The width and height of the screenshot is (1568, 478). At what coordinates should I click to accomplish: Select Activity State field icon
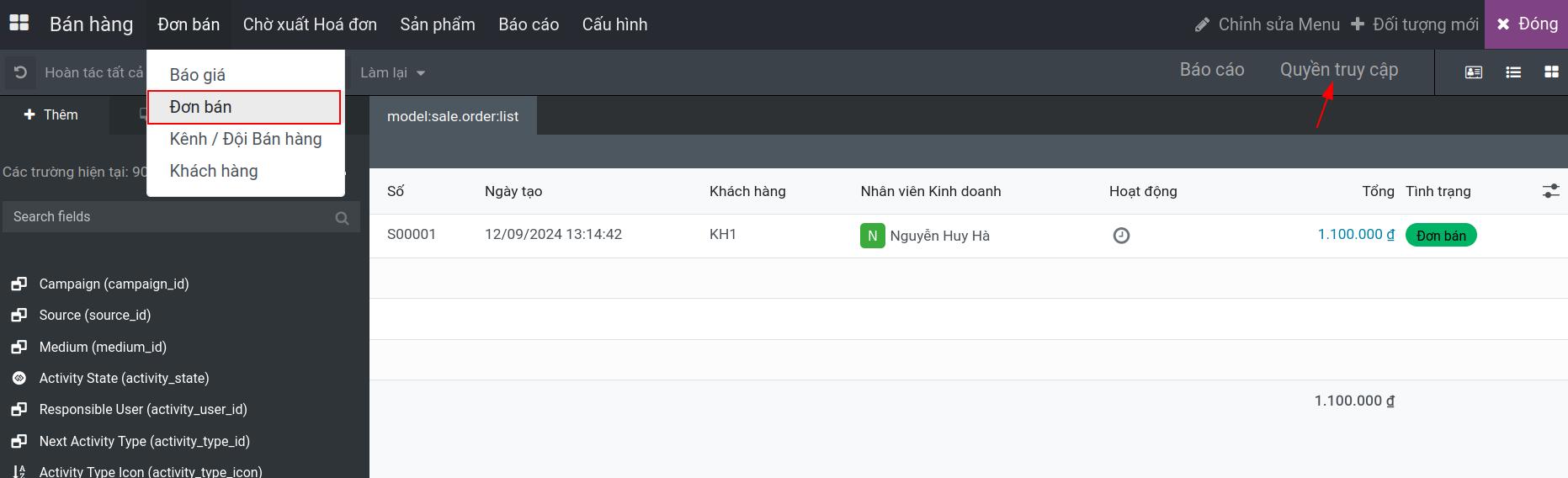19,379
